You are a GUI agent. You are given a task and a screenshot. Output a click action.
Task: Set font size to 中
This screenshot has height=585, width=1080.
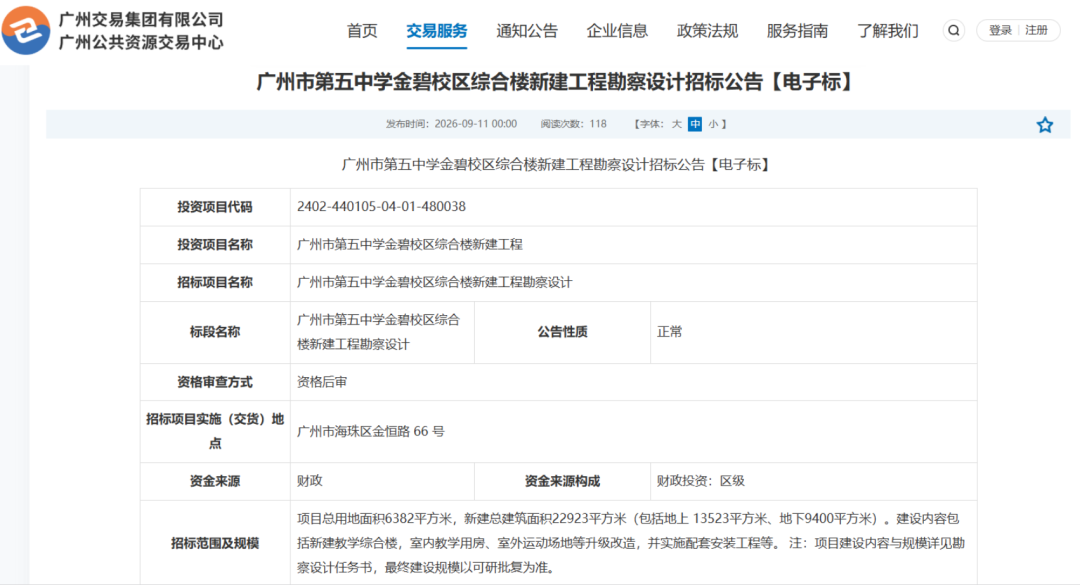pyautogui.click(x=695, y=124)
